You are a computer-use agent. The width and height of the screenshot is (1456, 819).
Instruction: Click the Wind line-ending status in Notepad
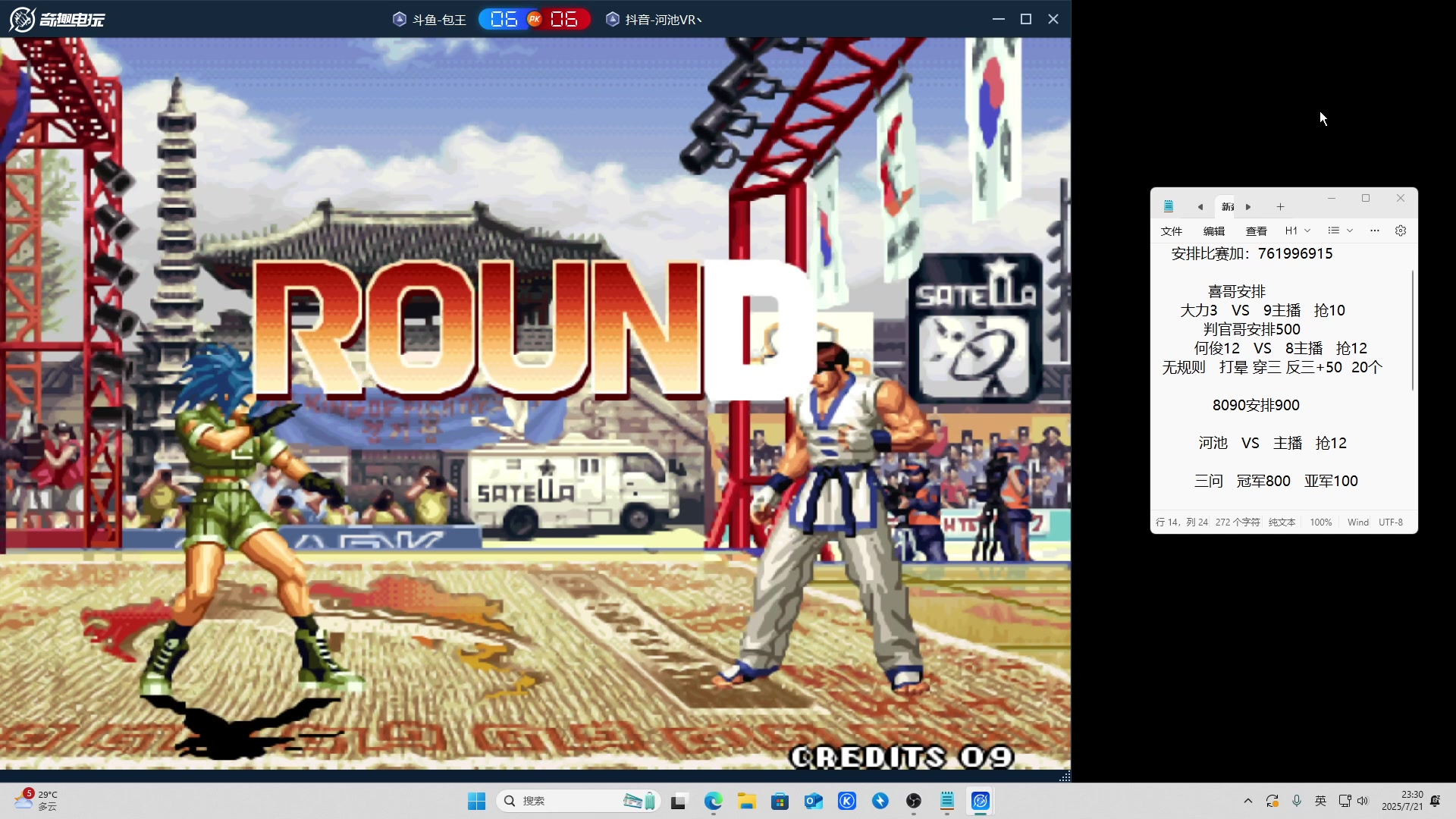(x=1357, y=522)
